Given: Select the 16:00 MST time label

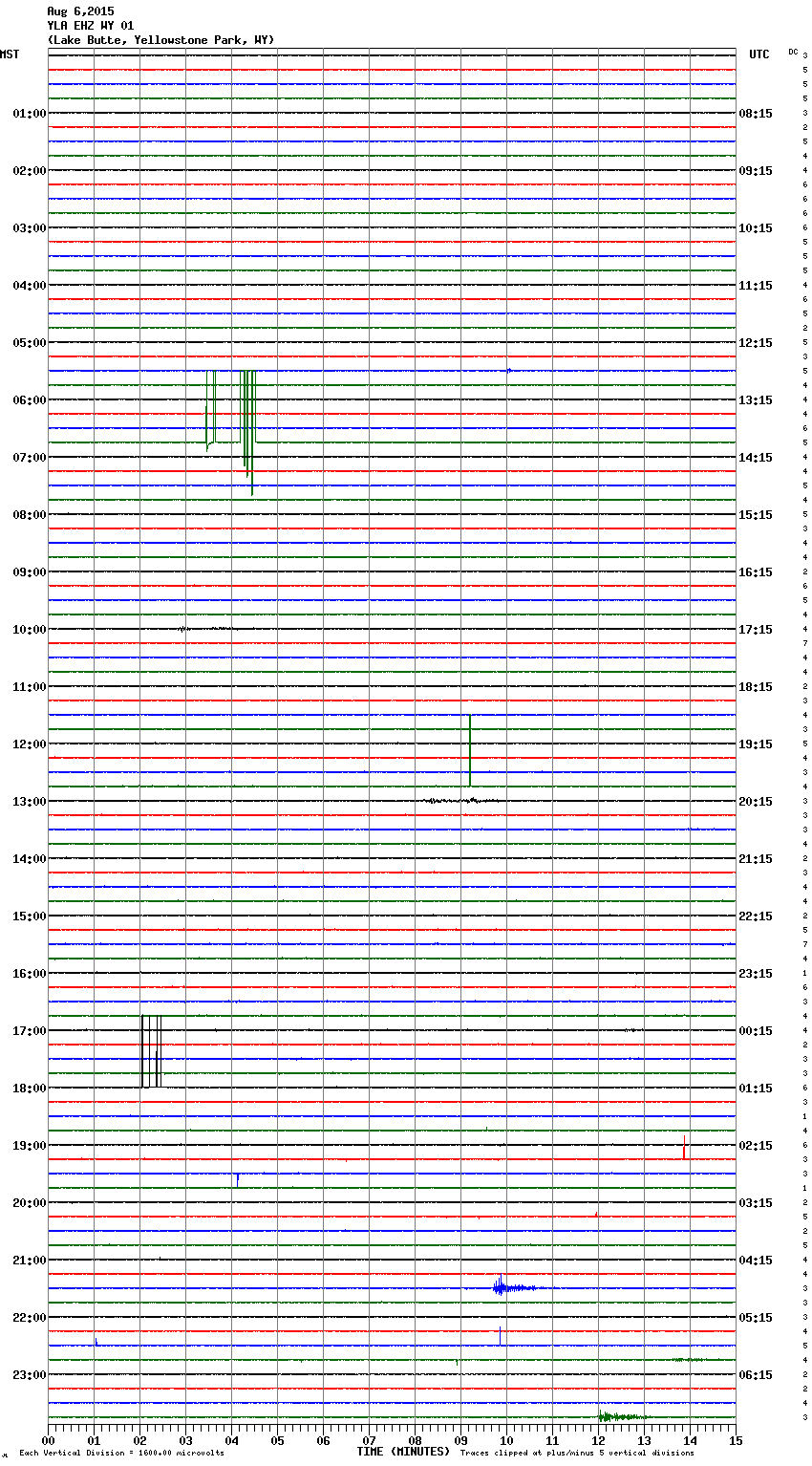Looking at the screenshot, I should pos(30,974).
